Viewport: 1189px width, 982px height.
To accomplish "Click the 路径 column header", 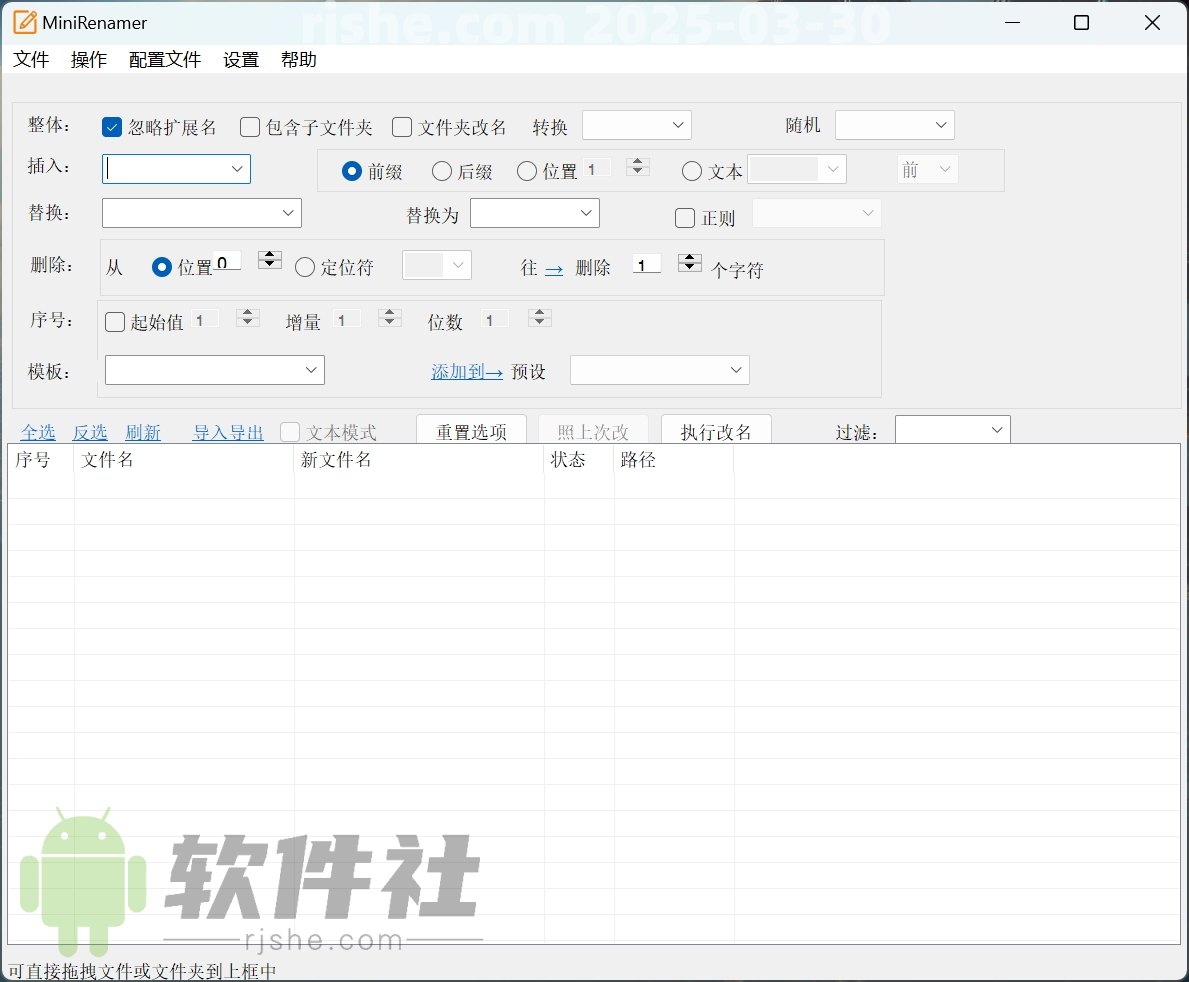I will (x=673, y=460).
